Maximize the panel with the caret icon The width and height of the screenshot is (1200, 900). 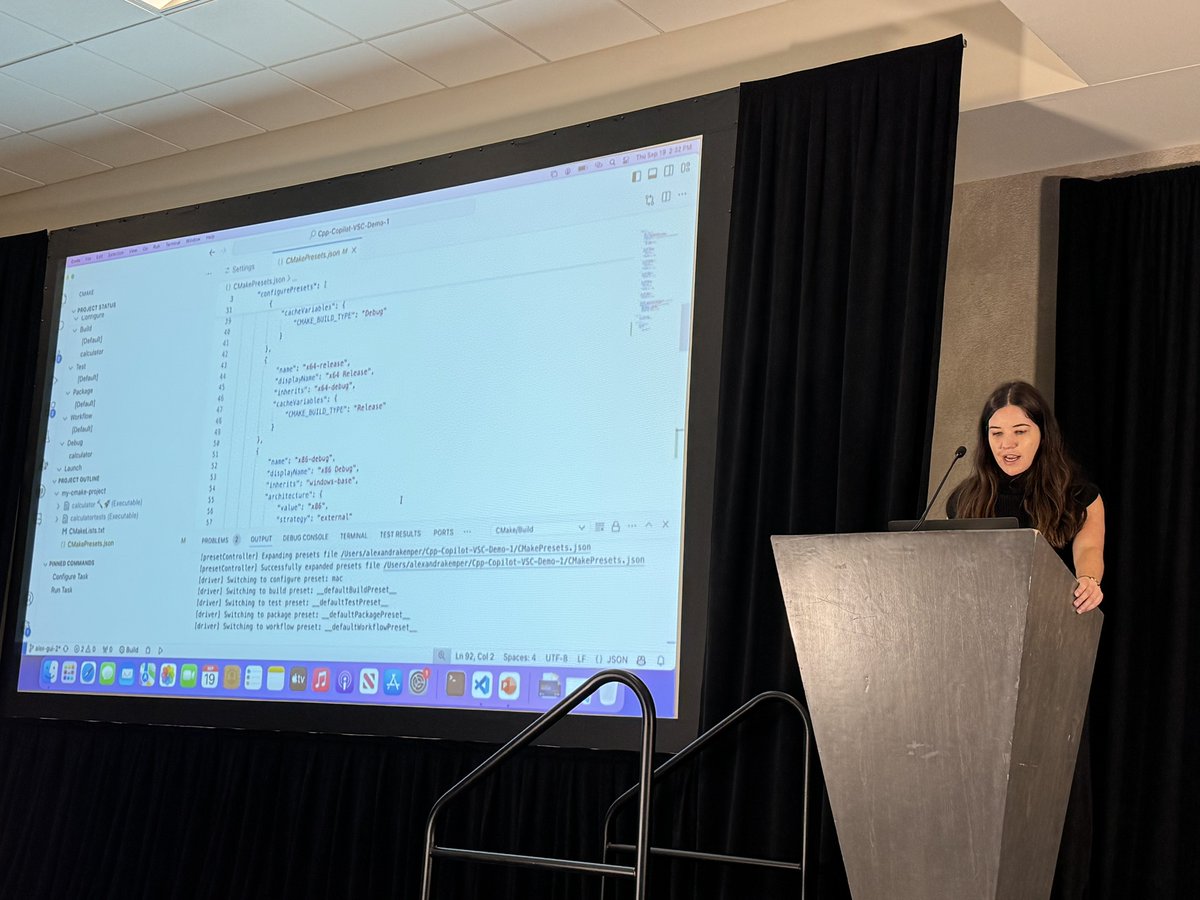tap(649, 525)
